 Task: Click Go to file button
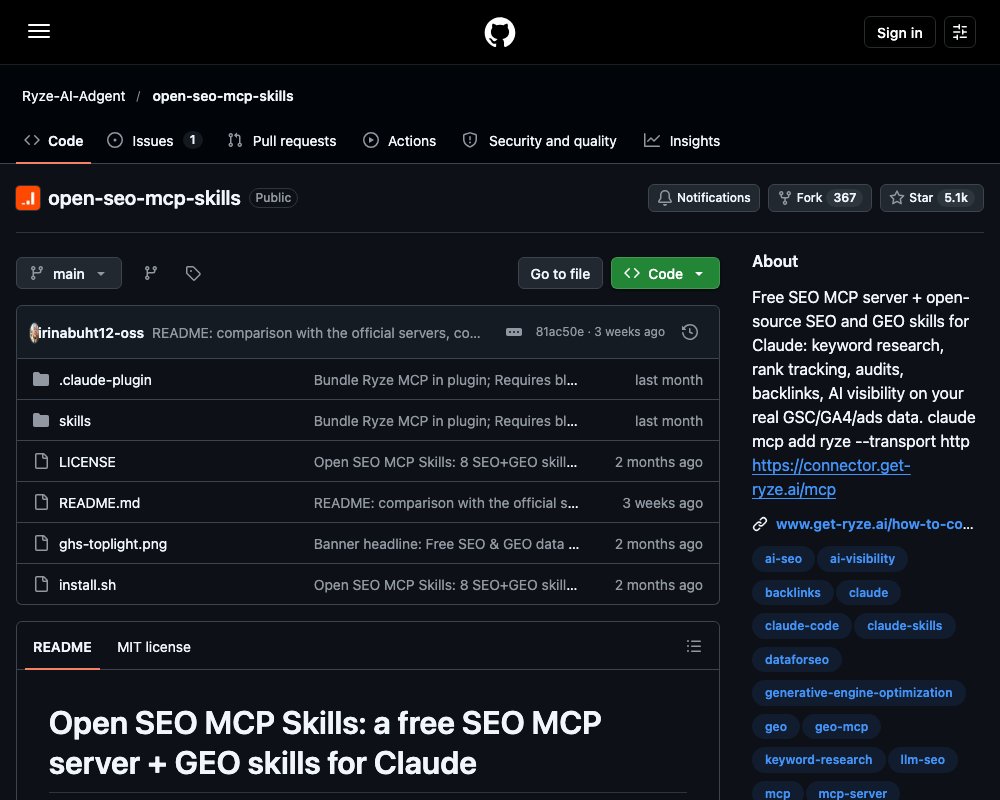tap(560, 273)
